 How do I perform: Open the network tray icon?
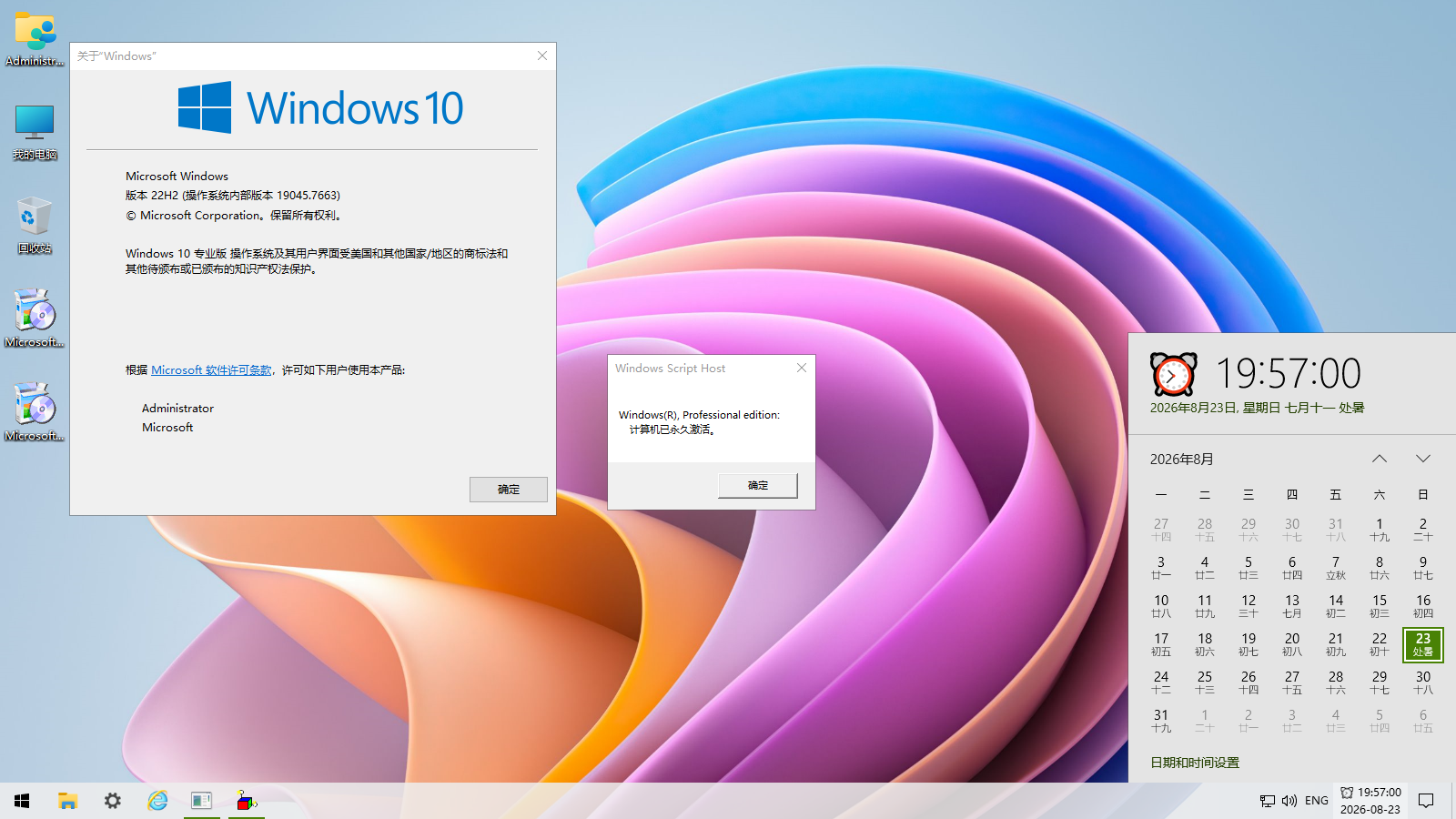1267,801
